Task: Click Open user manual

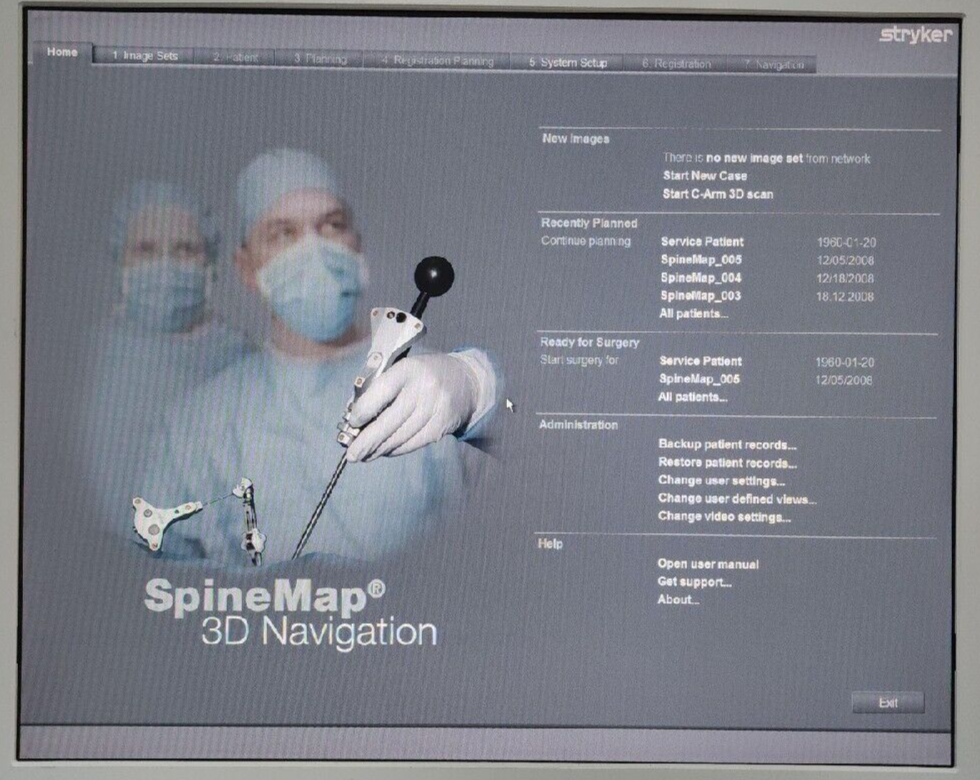Action: (708, 564)
